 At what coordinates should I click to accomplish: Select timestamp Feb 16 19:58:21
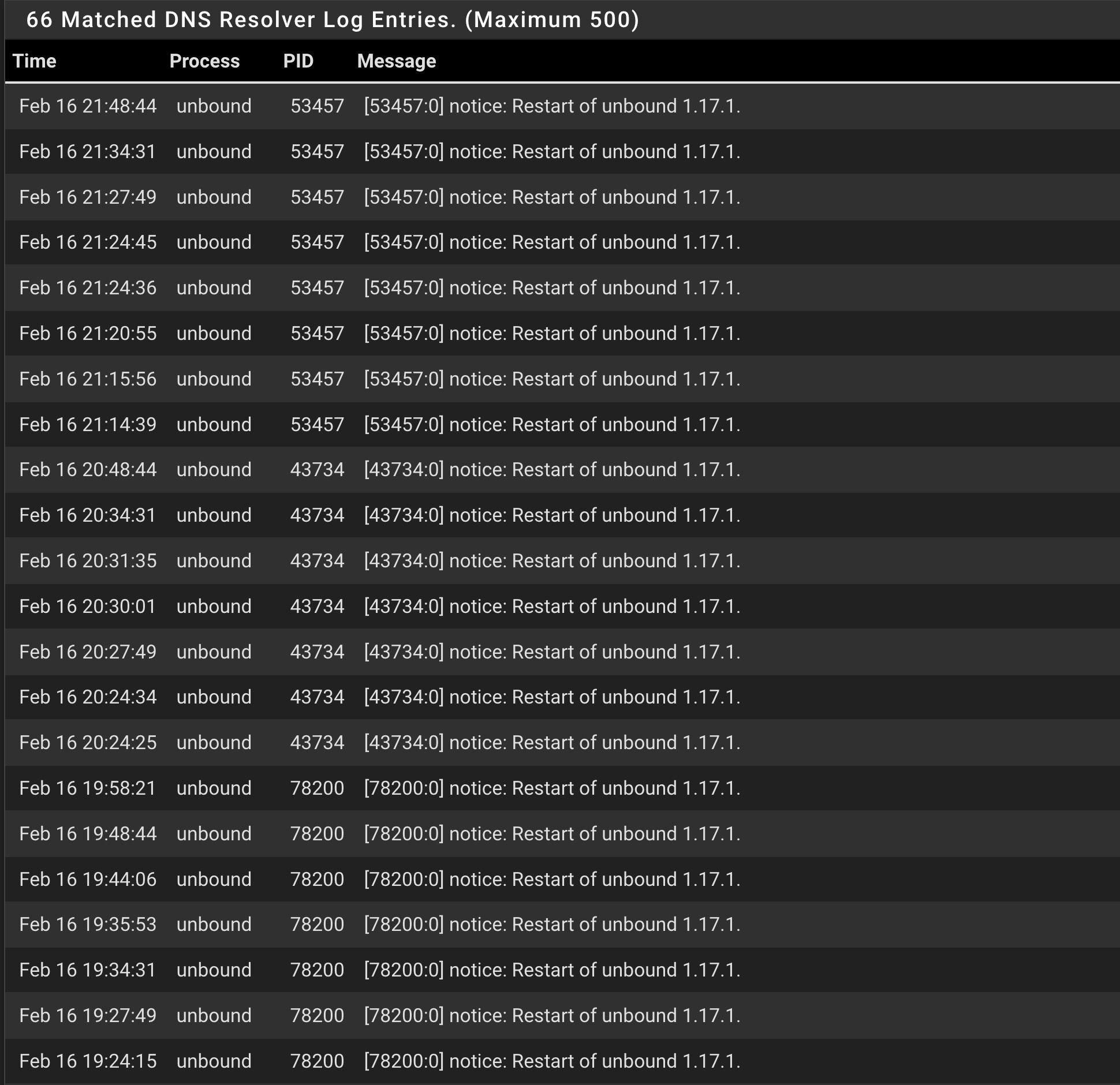point(88,788)
